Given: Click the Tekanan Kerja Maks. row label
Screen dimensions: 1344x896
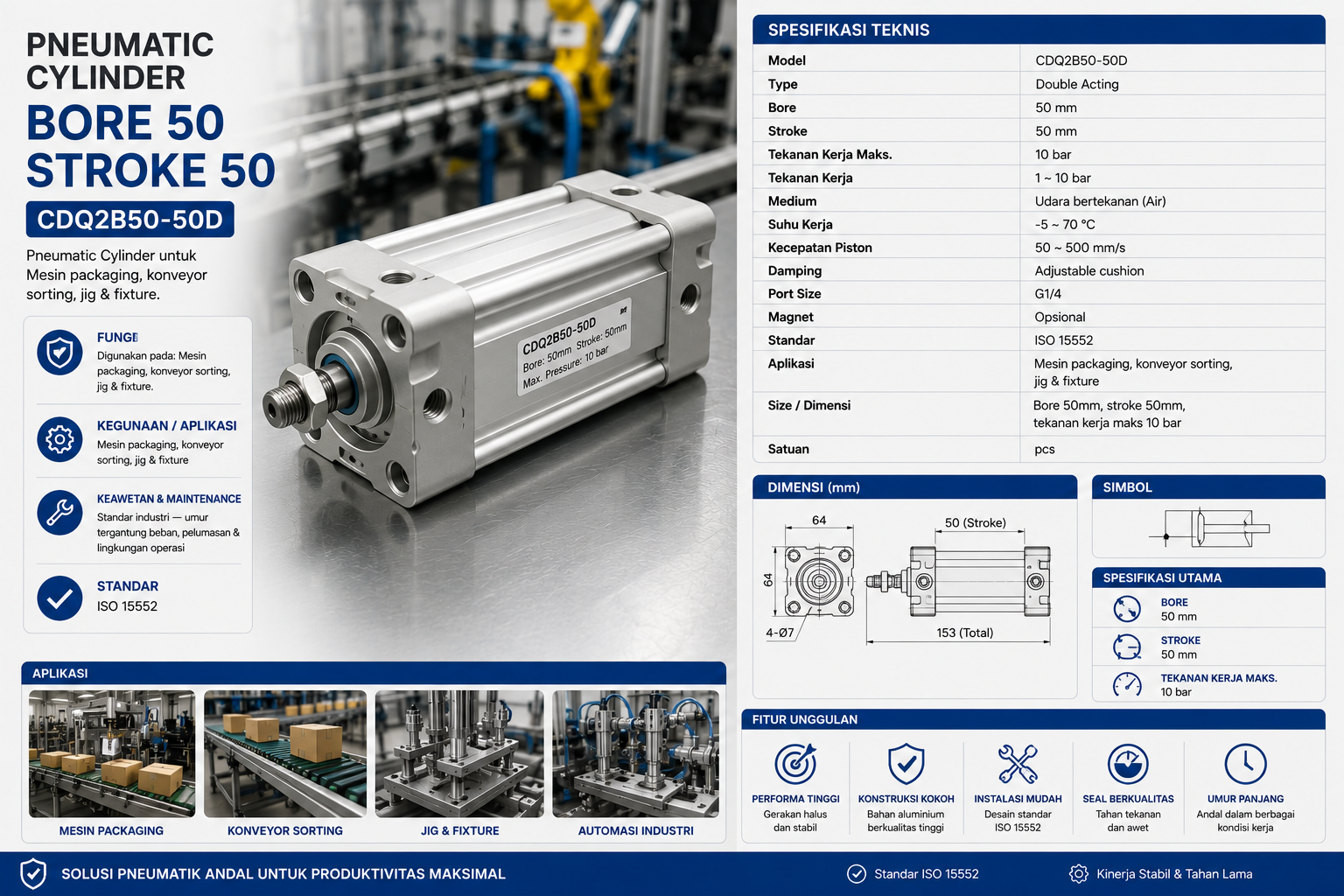Looking at the screenshot, I should coord(830,154).
